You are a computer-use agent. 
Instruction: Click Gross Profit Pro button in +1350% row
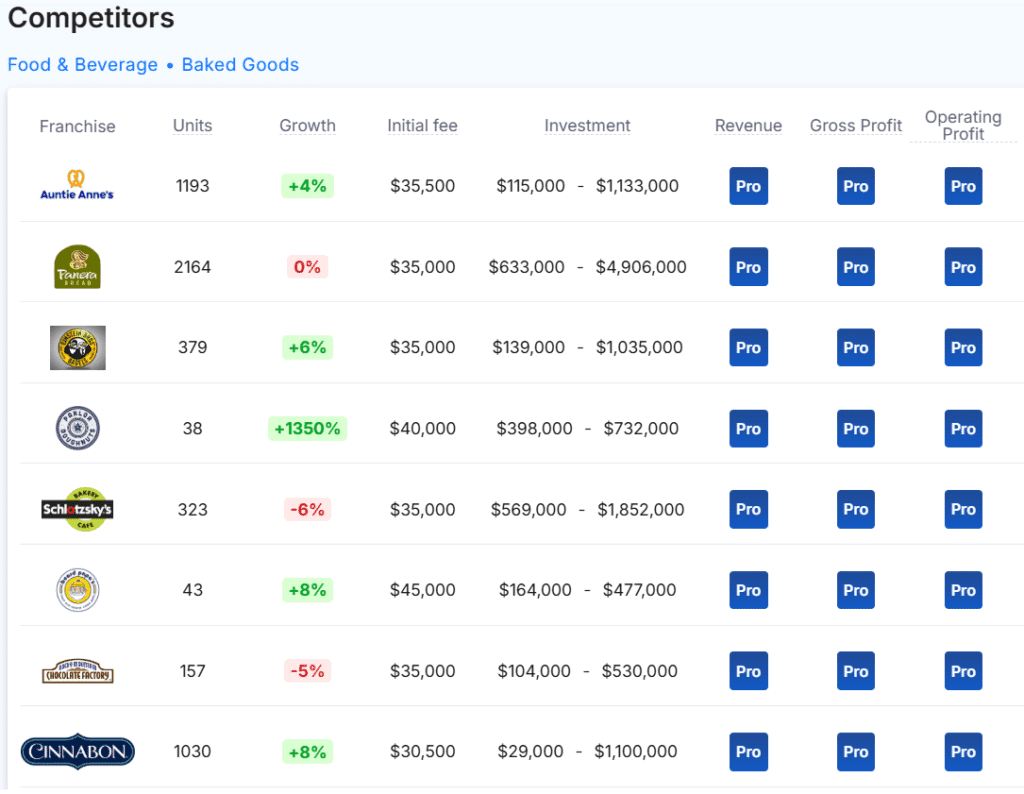(x=856, y=428)
